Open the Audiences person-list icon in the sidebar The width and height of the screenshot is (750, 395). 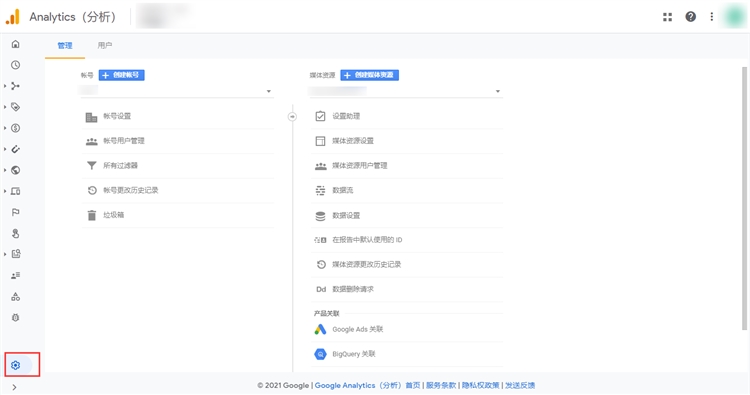pyautogui.click(x=16, y=275)
